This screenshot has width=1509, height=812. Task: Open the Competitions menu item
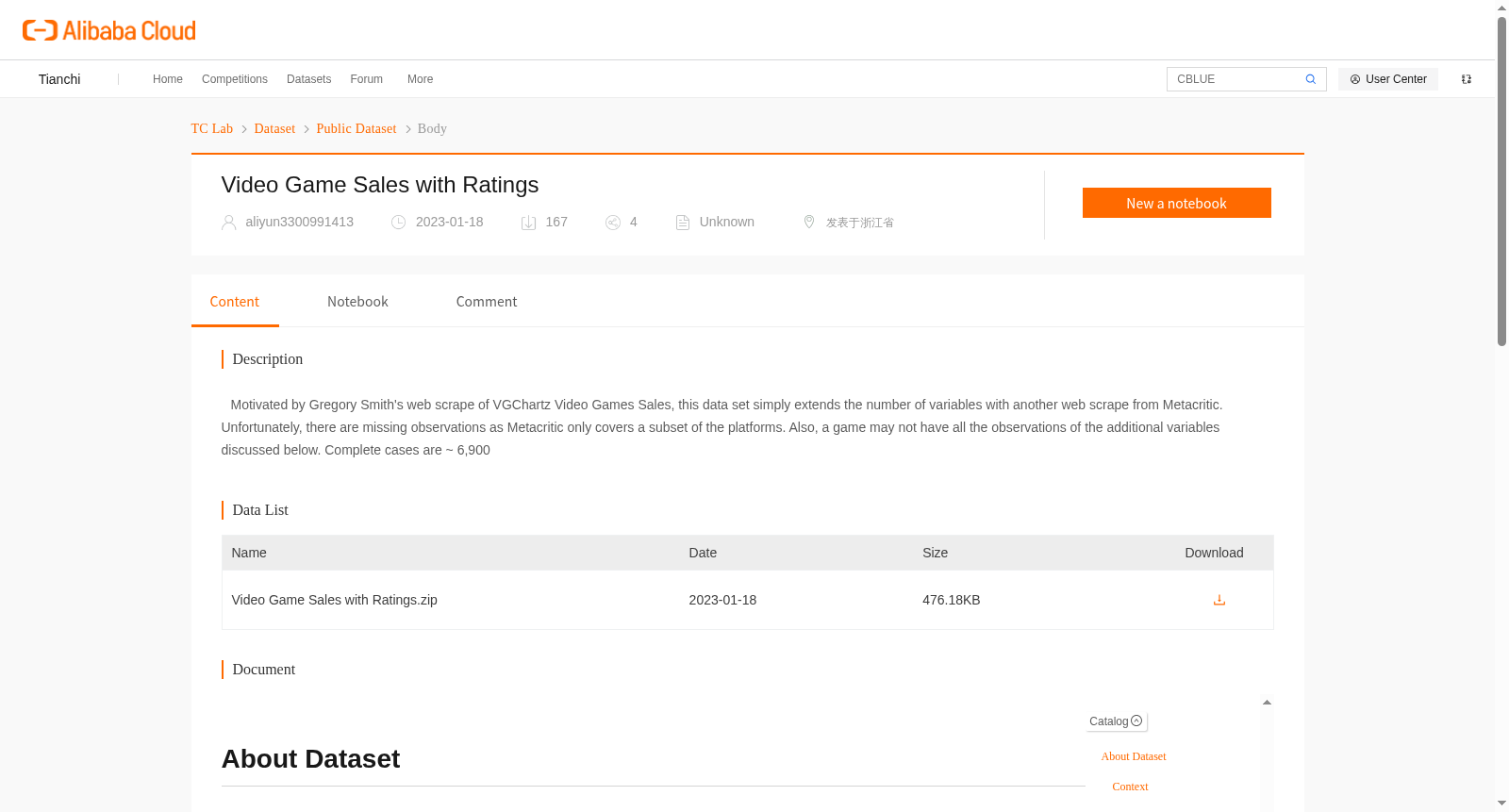235,79
